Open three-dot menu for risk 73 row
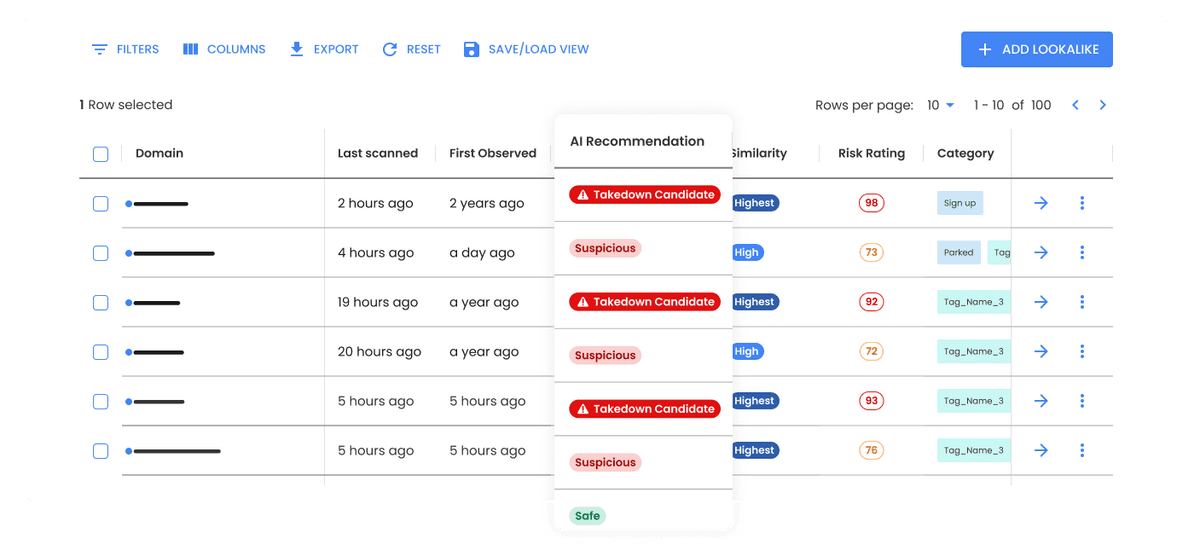 (x=1082, y=253)
